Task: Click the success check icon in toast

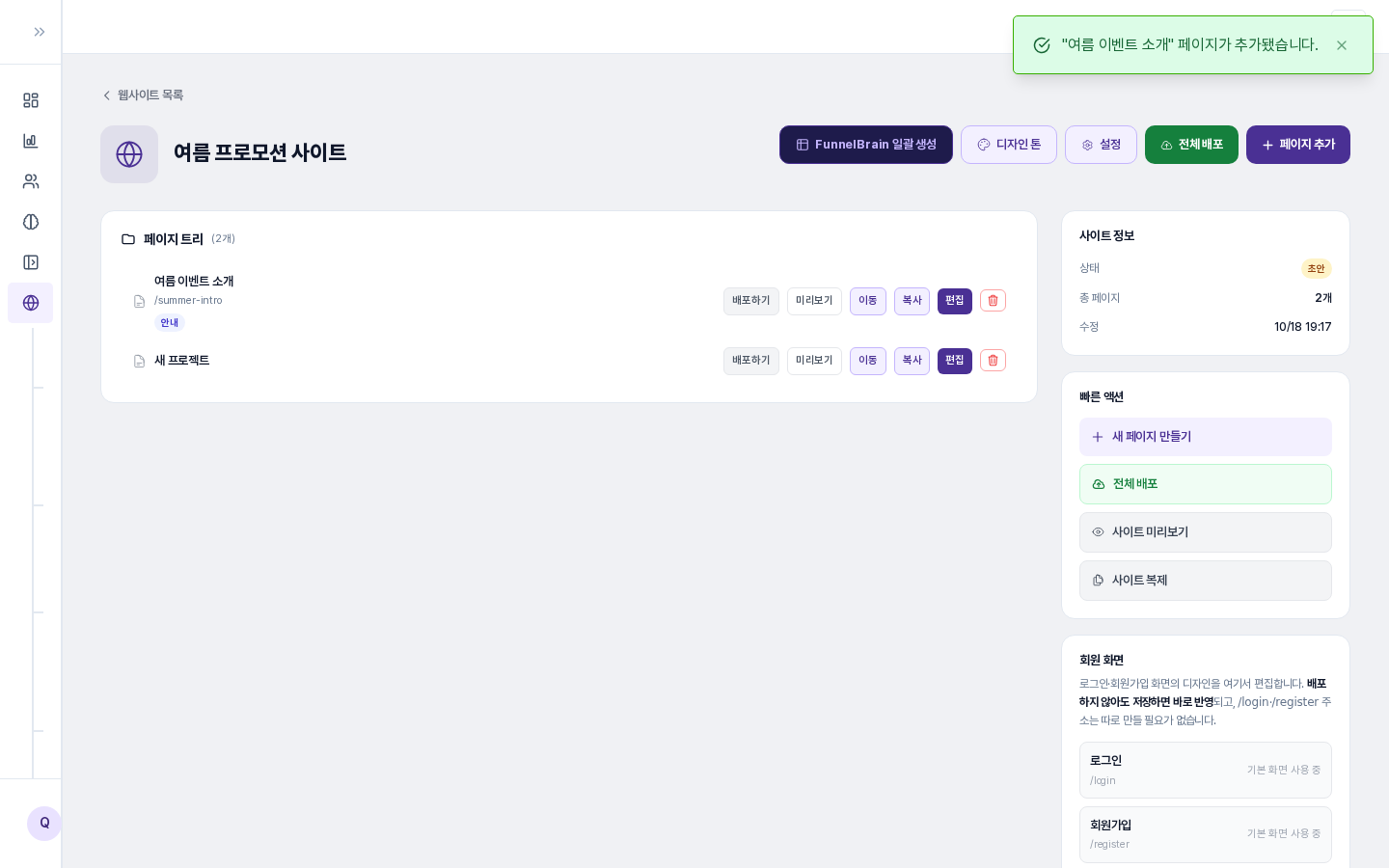Action: 1042,45
